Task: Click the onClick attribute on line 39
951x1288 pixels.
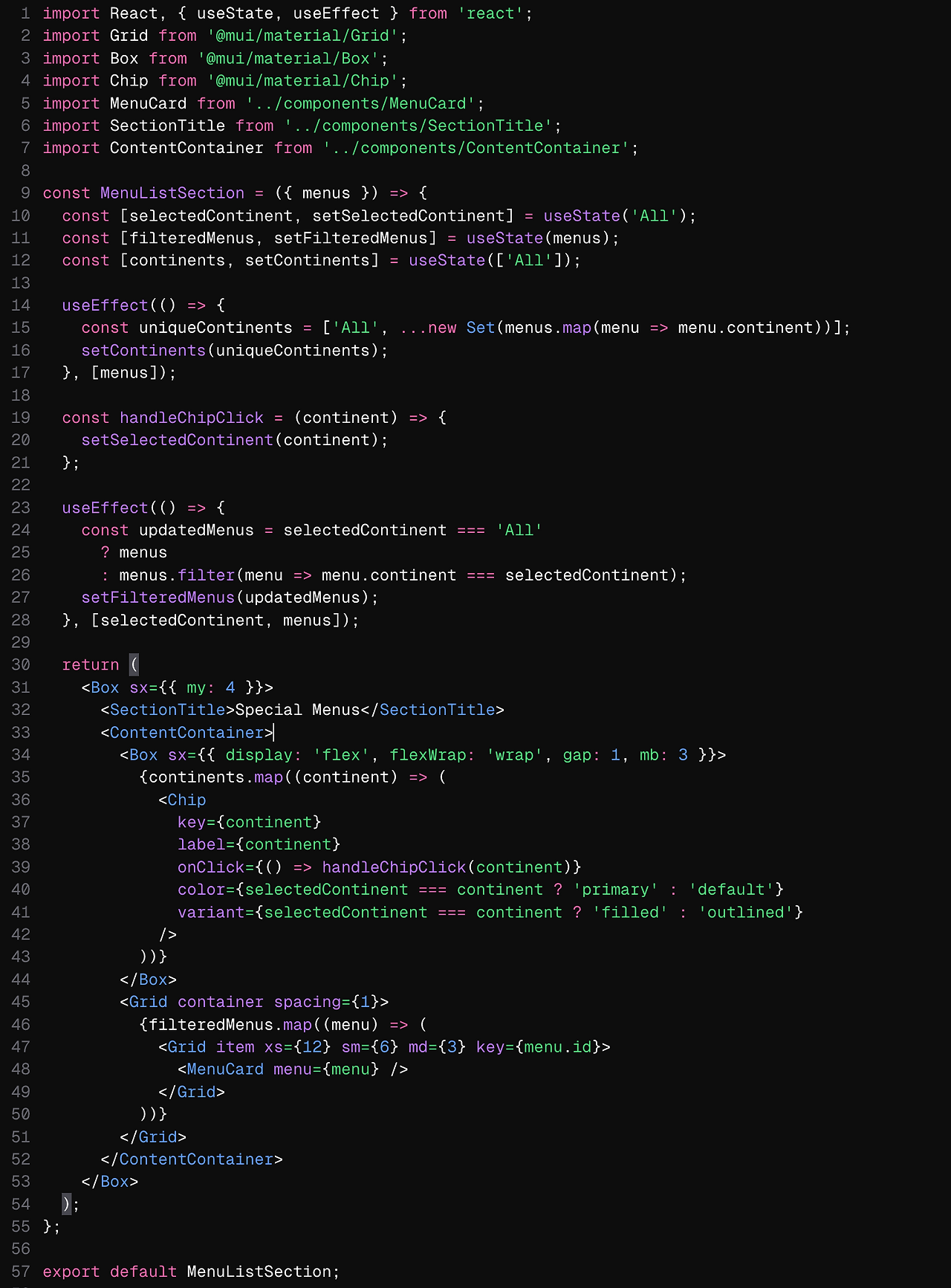Action: coord(211,867)
